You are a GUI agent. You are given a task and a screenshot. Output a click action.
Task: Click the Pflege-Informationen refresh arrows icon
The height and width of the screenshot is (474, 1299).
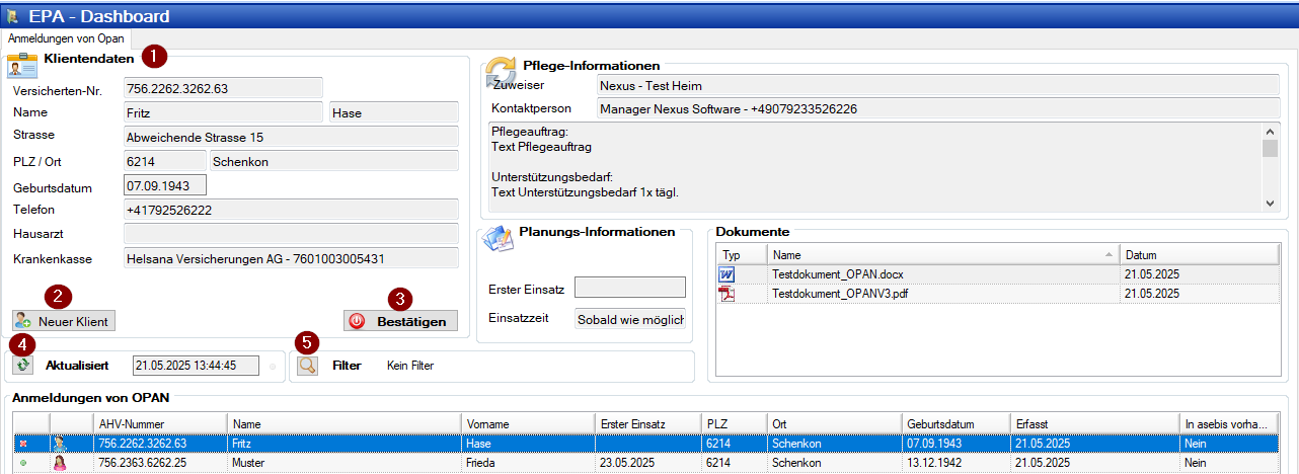(x=500, y=73)
